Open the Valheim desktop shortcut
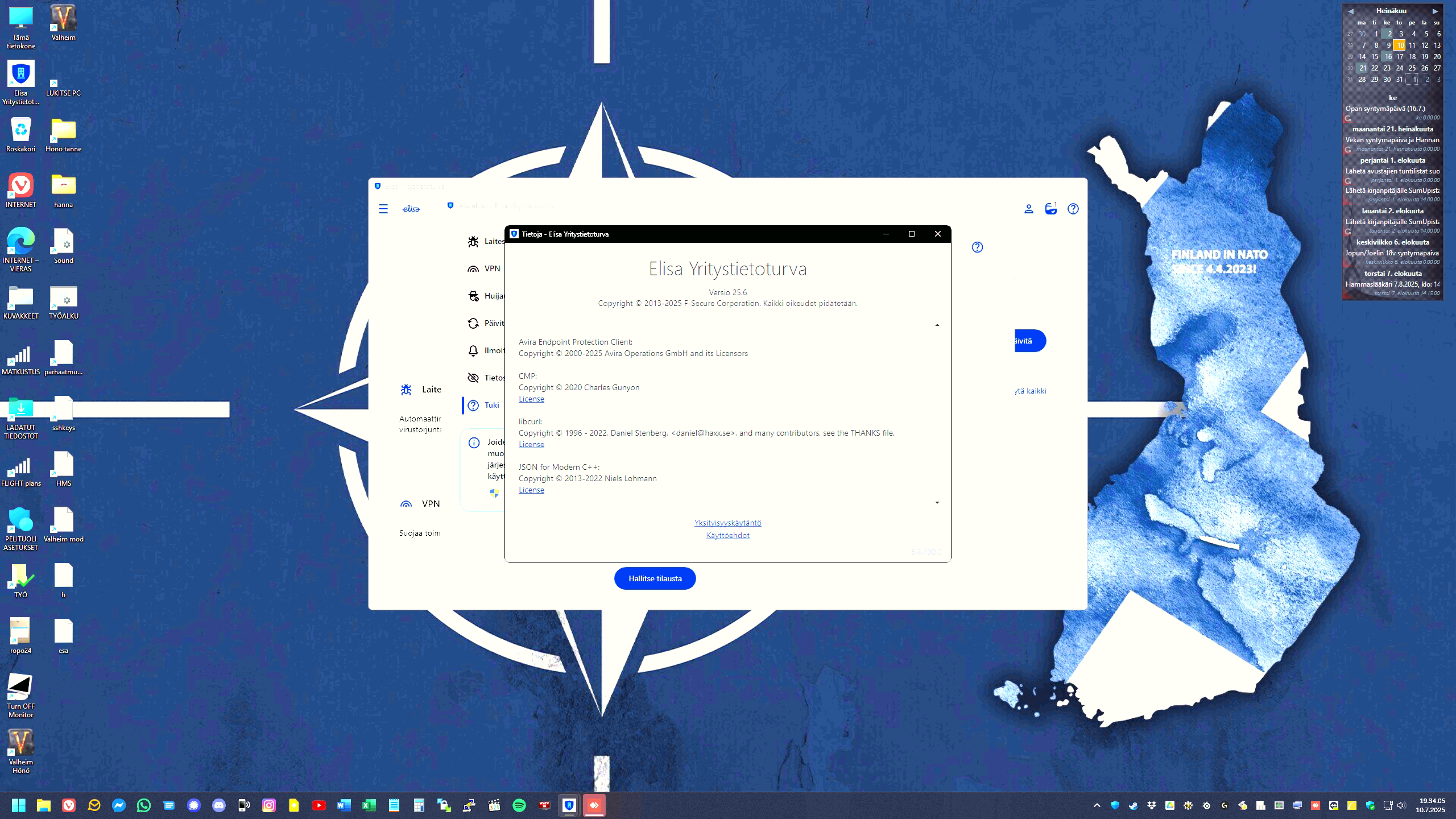1456x819 pixels. click(x=63, y=23)
